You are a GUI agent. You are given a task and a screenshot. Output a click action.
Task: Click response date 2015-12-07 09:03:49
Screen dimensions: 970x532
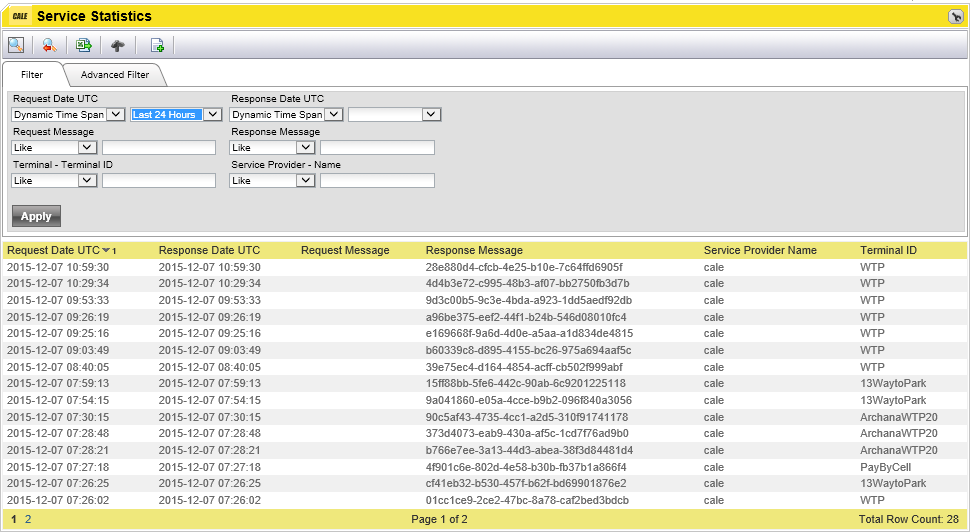coord(210,350)
